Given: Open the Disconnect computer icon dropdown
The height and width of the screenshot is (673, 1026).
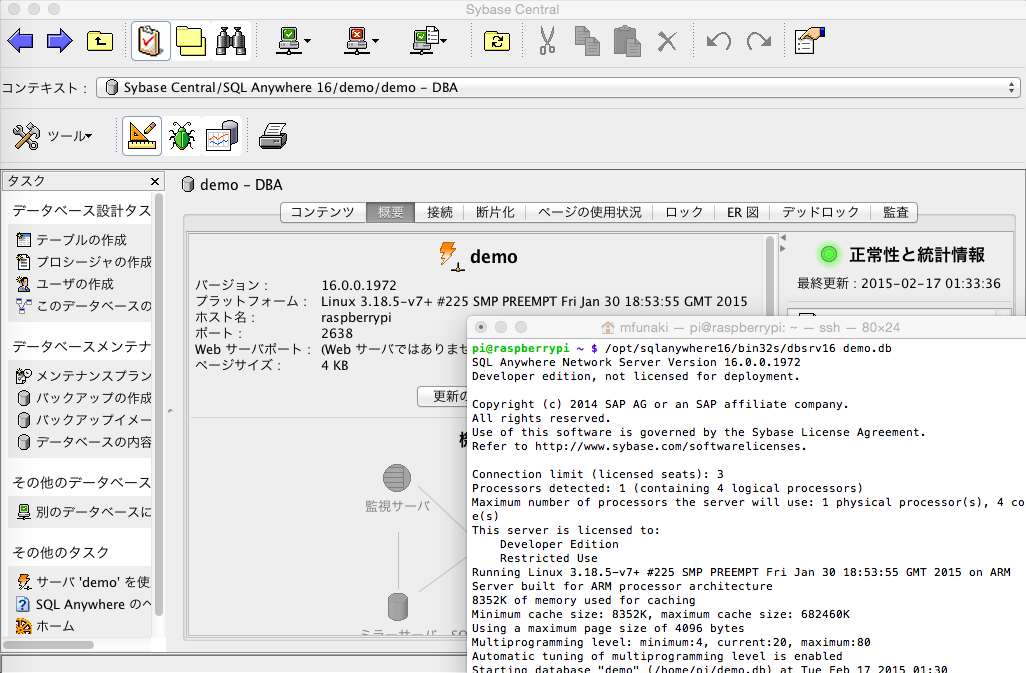Looking at the screenshot, I should click(x=361, y=41).
